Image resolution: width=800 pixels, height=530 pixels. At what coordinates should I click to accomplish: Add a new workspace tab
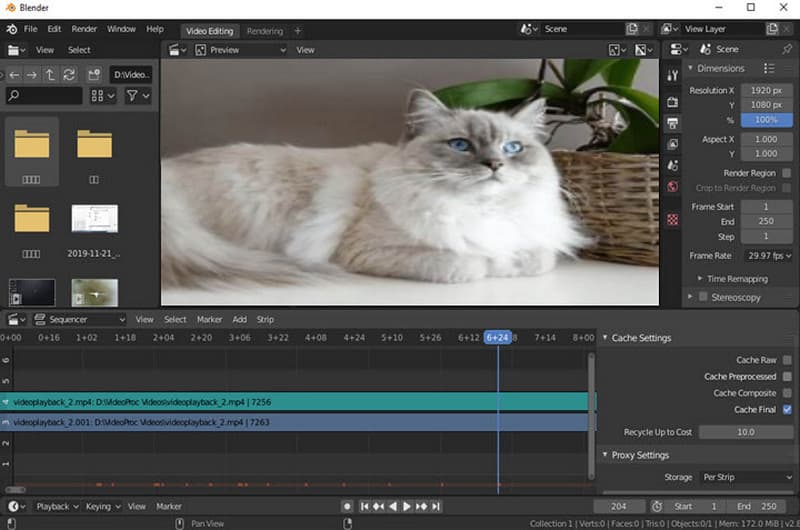[298, 31]
